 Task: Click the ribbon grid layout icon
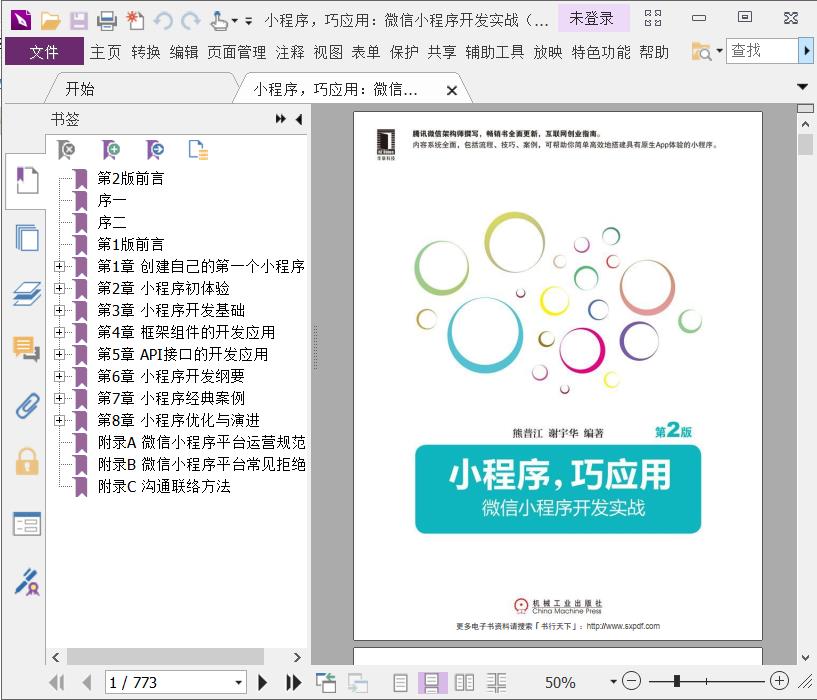(x=653, y=18)
